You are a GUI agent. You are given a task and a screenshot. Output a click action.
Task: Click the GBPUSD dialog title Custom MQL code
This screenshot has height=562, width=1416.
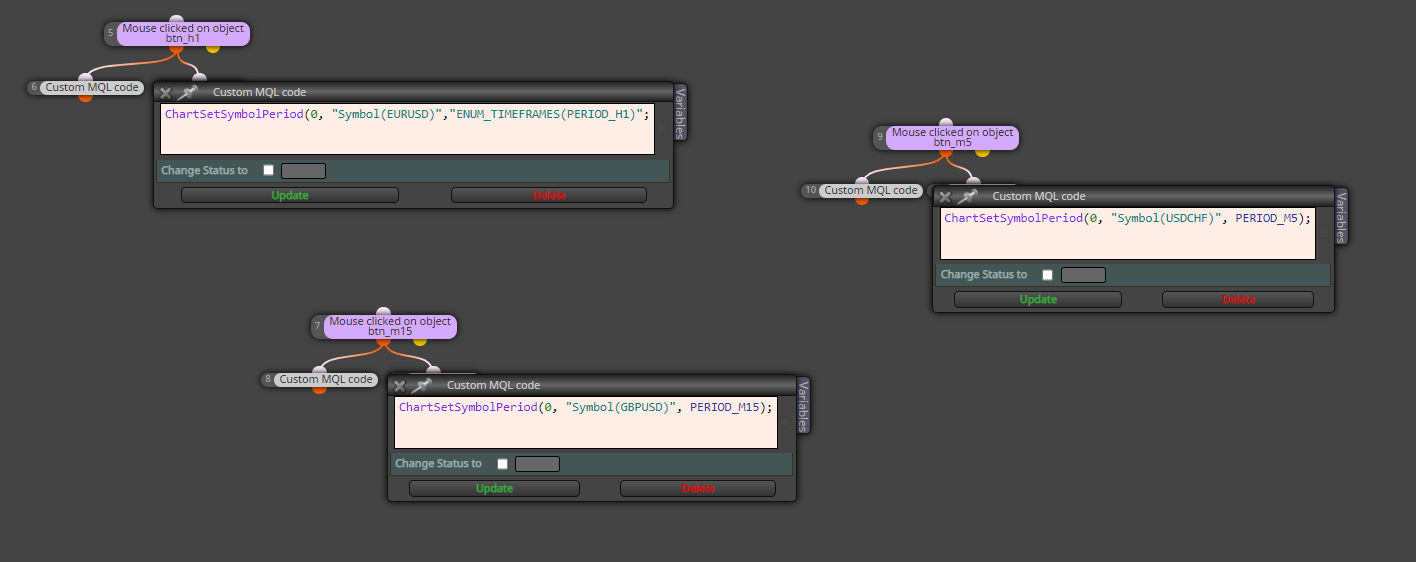coord(493,385)
